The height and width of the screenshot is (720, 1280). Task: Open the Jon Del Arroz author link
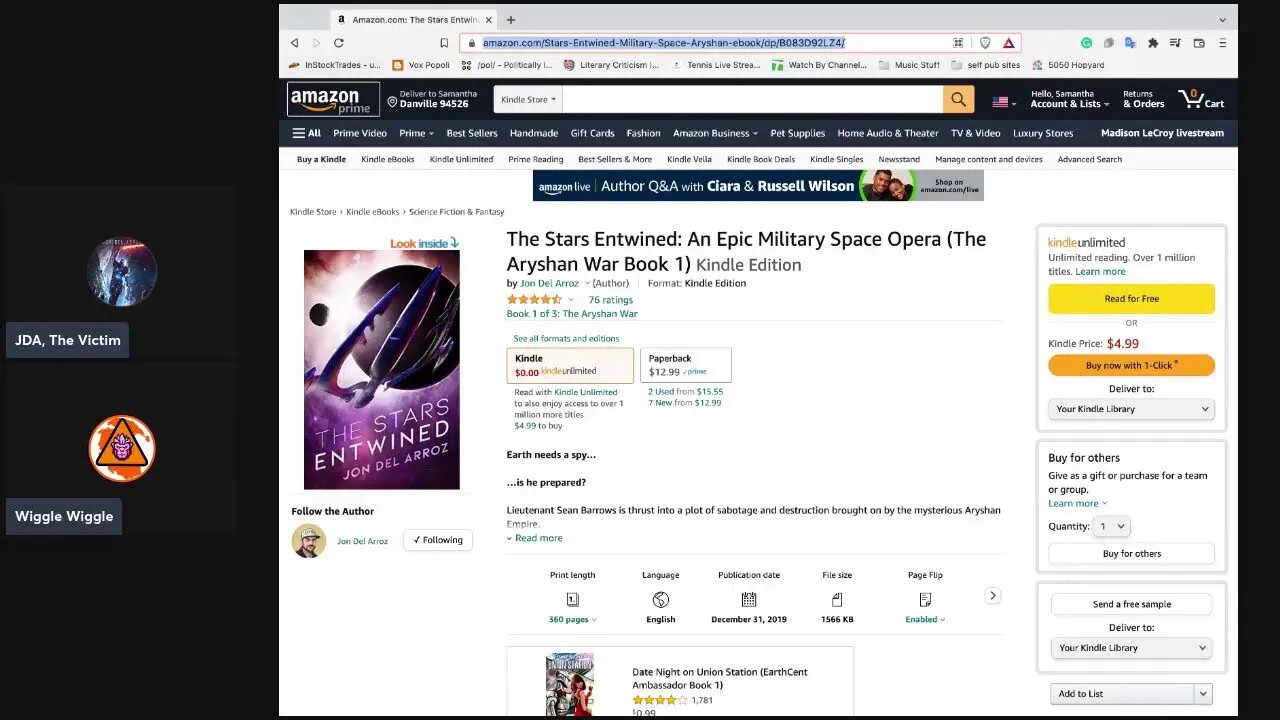(549, 283)
